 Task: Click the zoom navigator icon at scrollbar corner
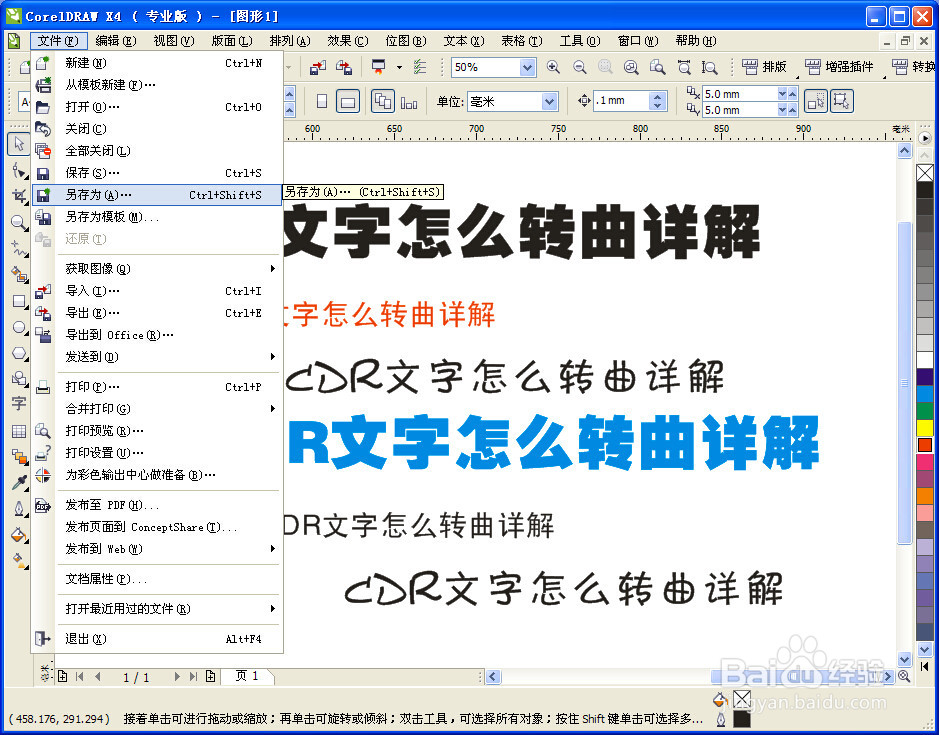[904, 676]
